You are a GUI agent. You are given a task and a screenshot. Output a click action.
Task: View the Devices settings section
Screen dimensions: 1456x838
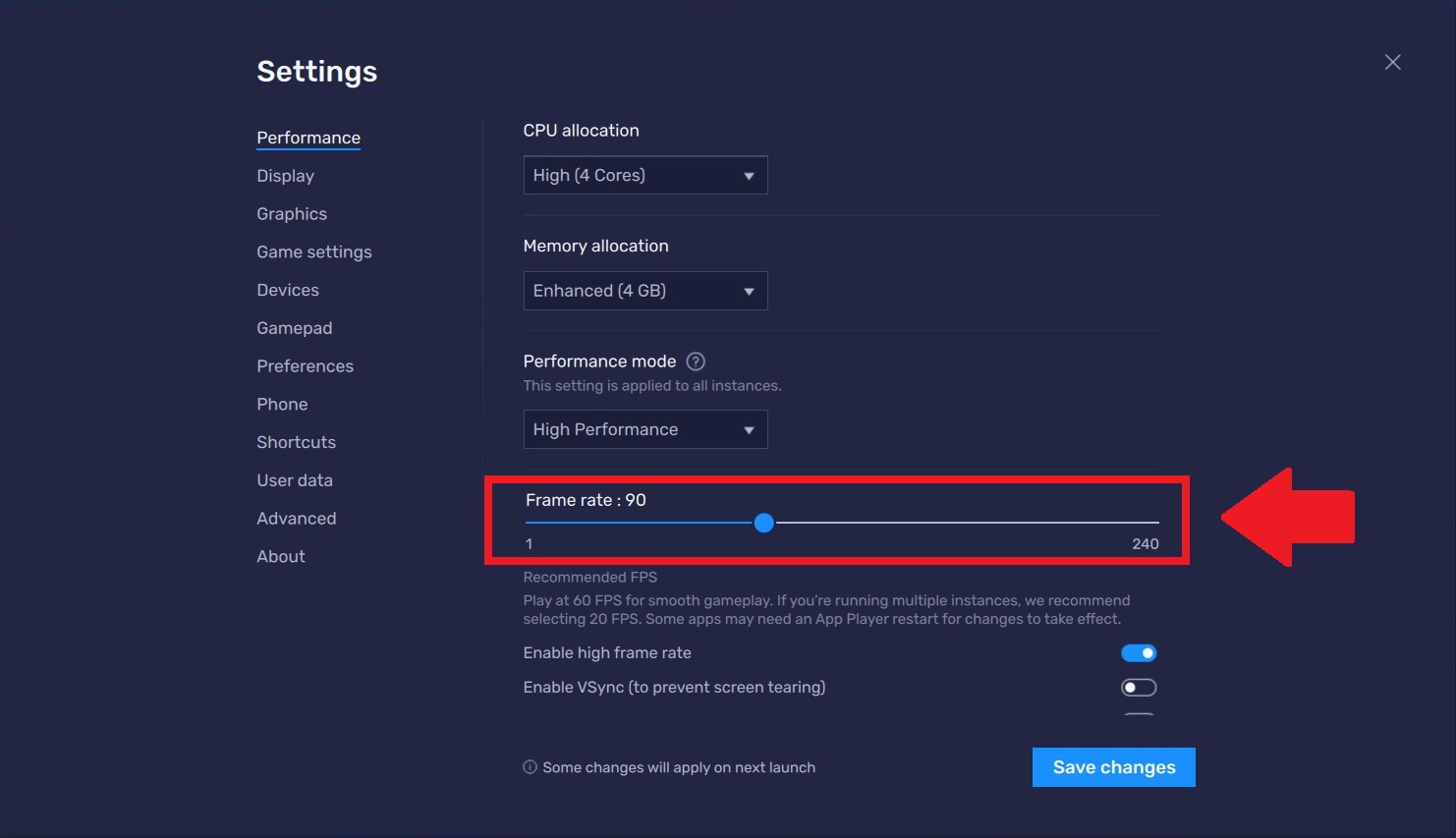[x=287, y=290]
